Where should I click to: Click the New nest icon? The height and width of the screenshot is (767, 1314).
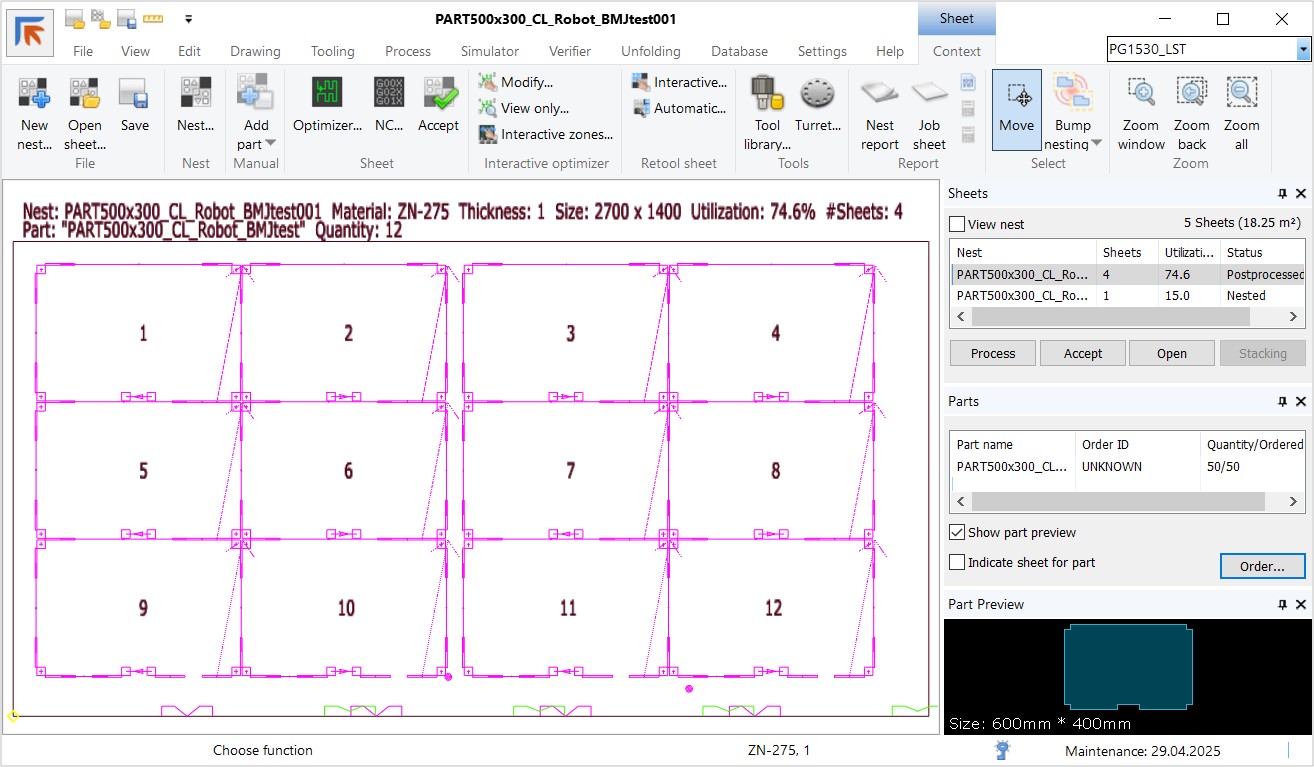pos(34,95)
